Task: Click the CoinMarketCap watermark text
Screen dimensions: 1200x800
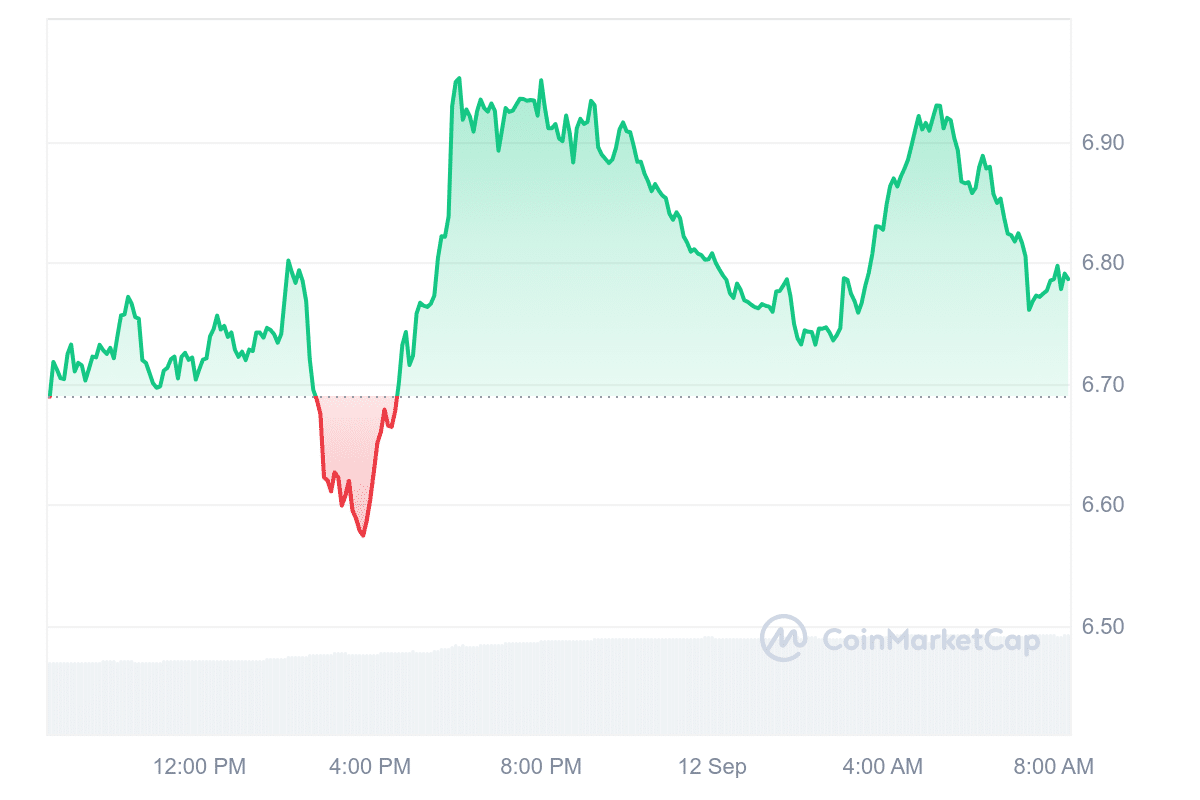Action: coord(931,640)
